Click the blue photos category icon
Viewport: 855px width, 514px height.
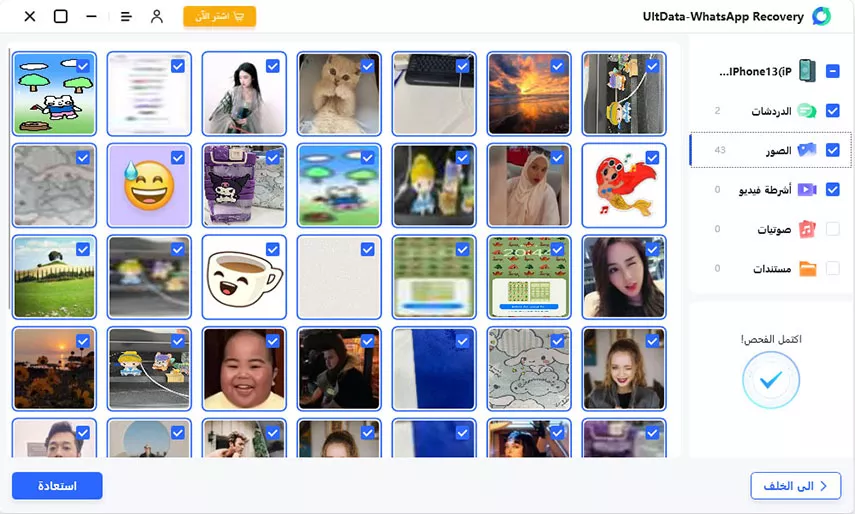[806, 150]
